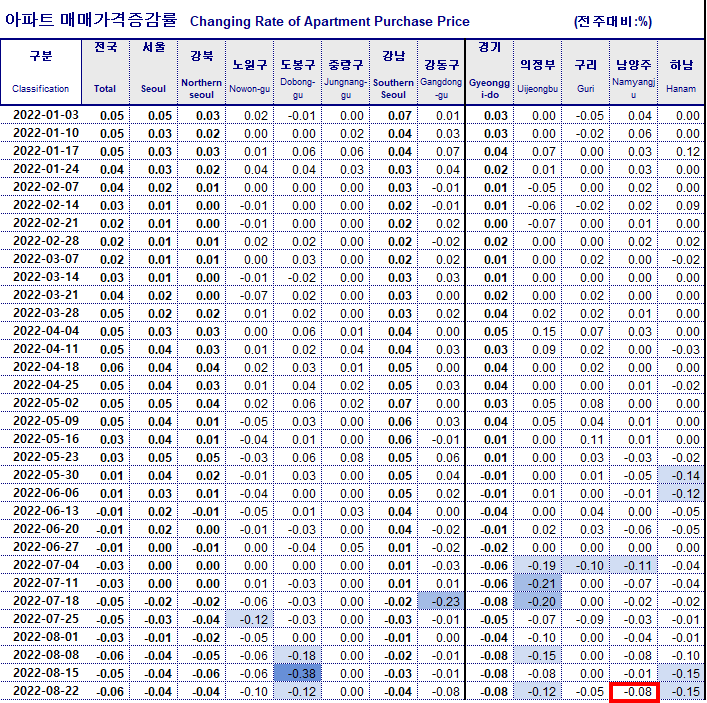Select Hanam value -0.15 on 2022-08-15
Screen dimensions: 707x703
681,673
